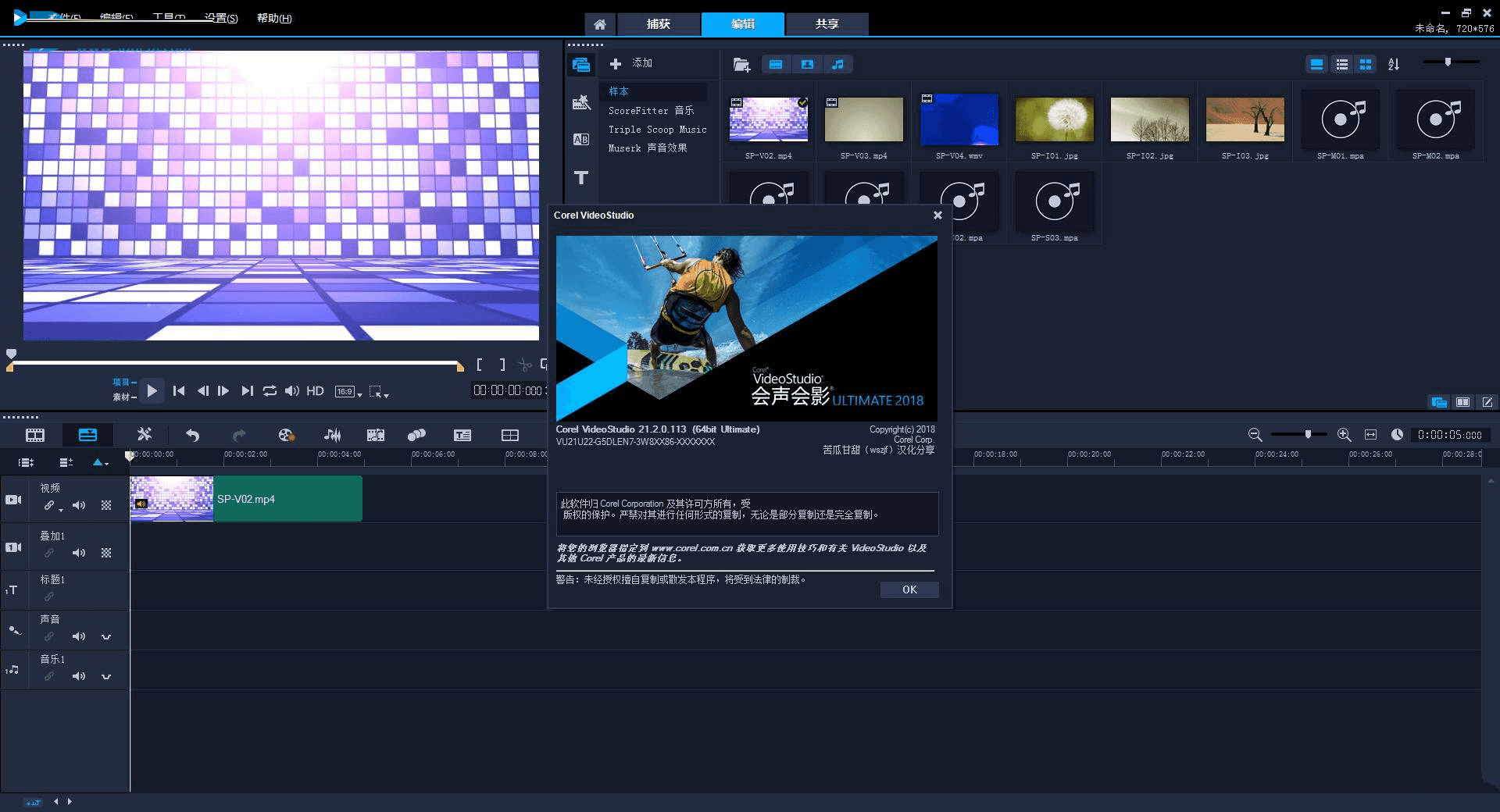Image resolution: width=1500 pixels, height=812 pixels.
Task: Click the Undo arrow in timeline toolbar
Action: point(192,435)
